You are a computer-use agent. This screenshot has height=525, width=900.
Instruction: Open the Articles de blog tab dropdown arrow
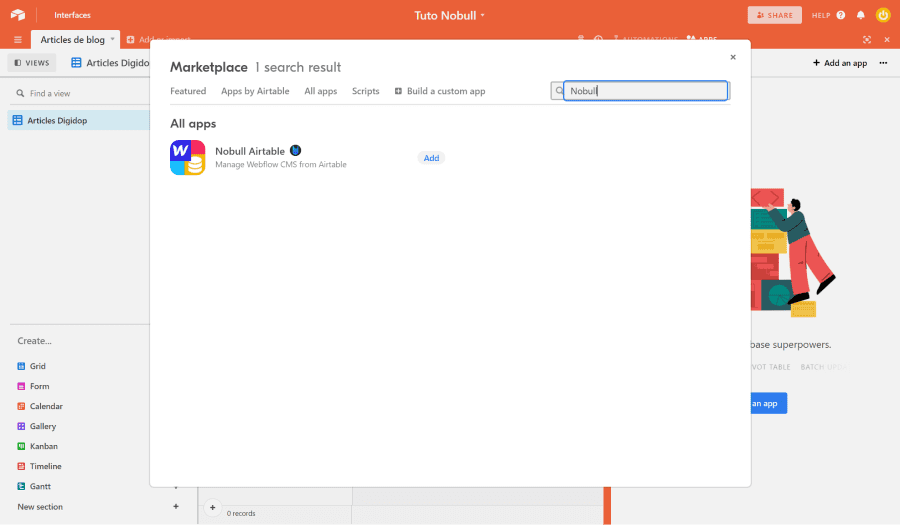click(112, 39)
